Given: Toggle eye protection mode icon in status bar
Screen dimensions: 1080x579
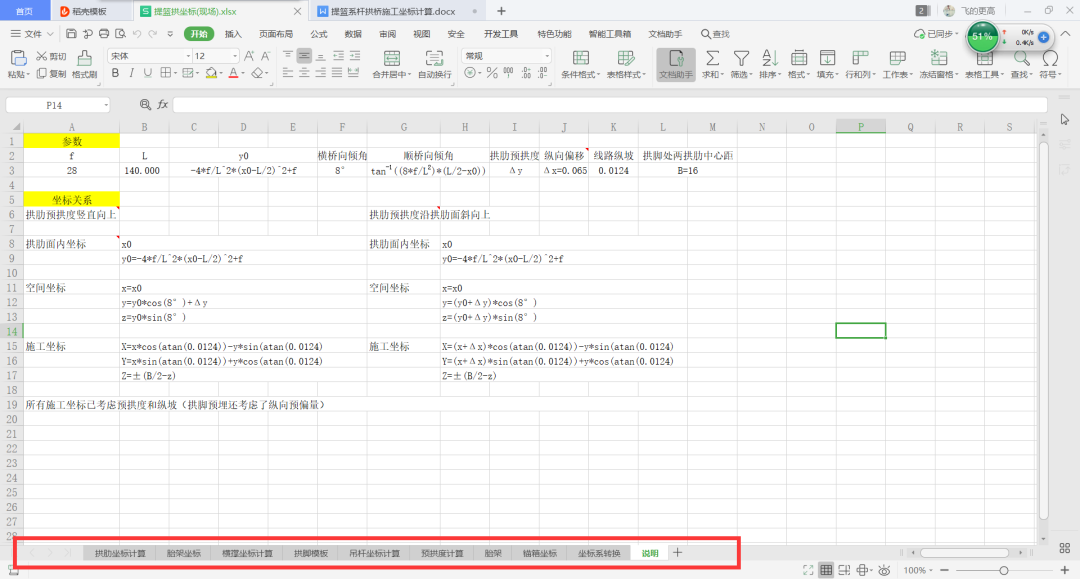Looking at the screenshot, I should pyautogui.click(x=884, y=570).
